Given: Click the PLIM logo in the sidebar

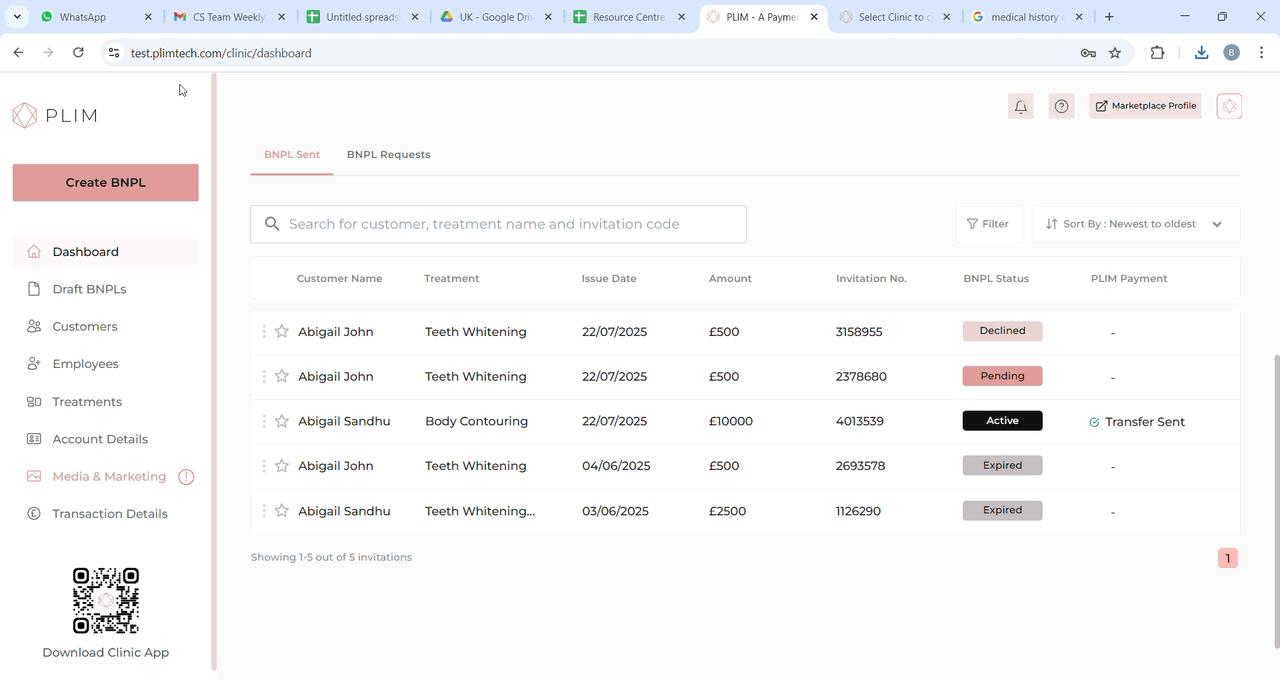Looking at the screenshot, I should click(x=55, y=115).
